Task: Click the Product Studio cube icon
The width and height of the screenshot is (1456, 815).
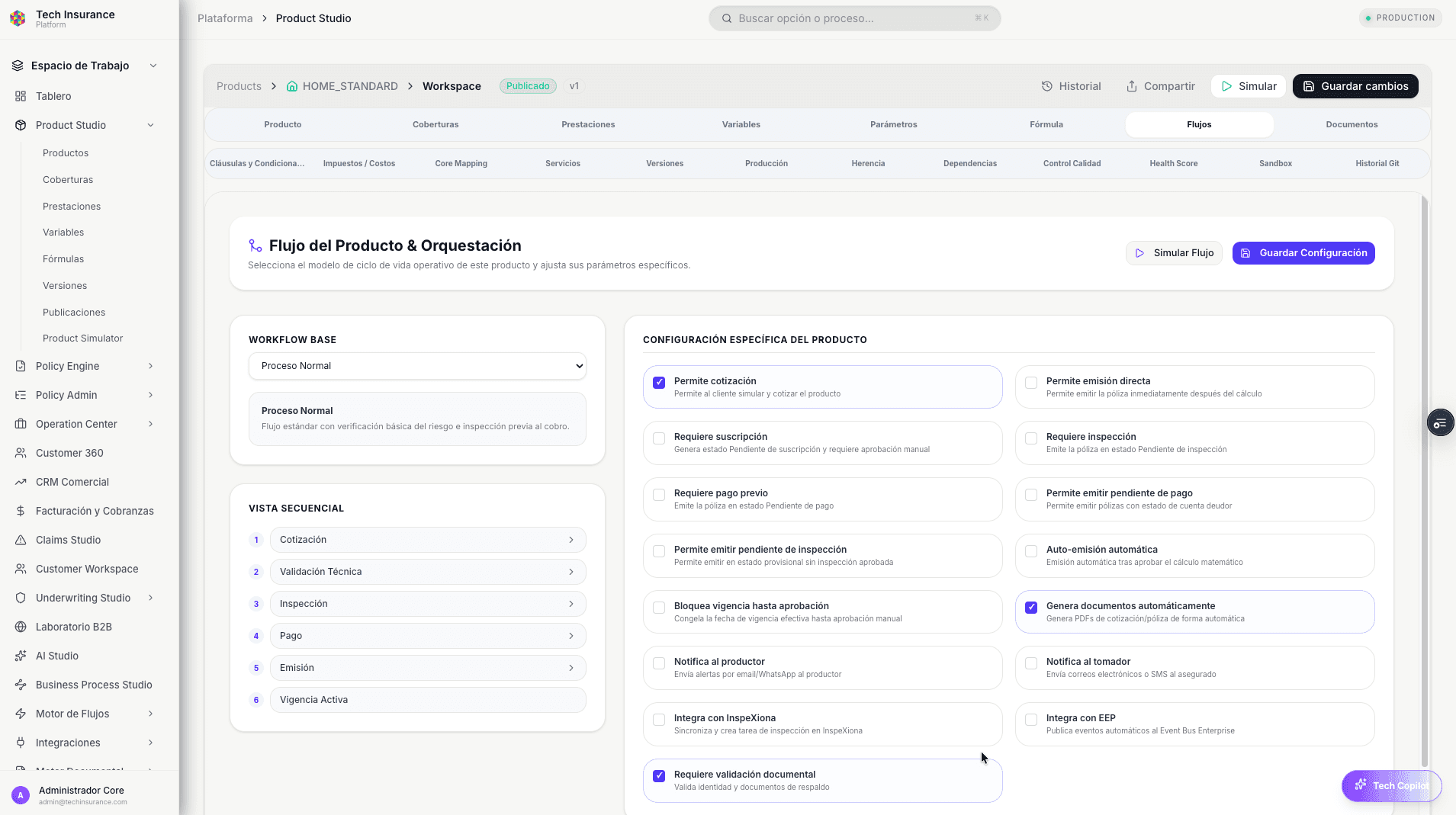Action: point(21,125)
